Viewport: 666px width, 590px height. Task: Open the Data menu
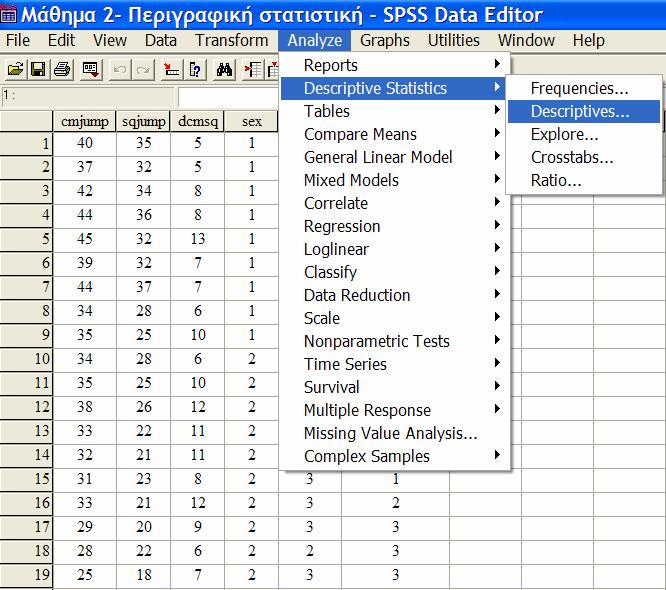(x=161, y=40)
